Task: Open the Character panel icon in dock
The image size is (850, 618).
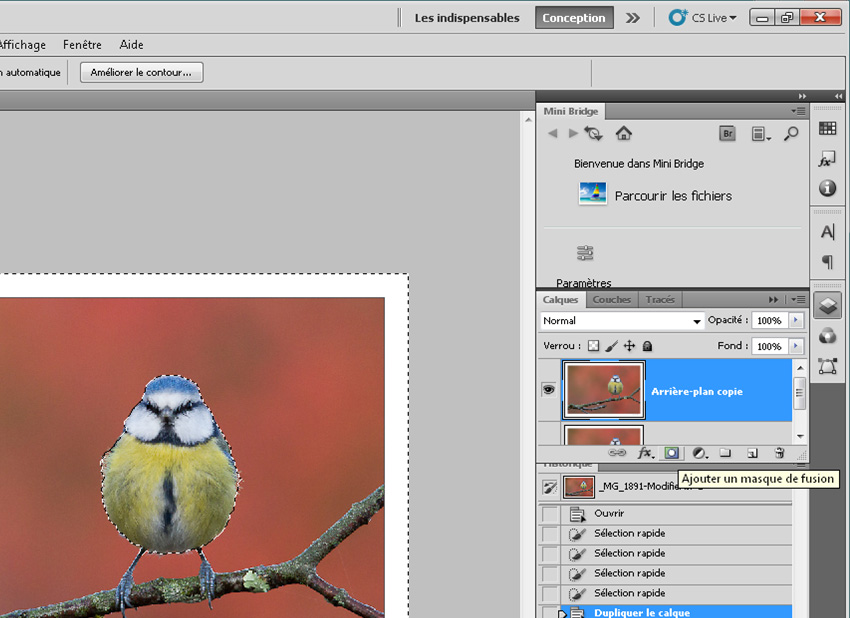Action: [827, 232]
